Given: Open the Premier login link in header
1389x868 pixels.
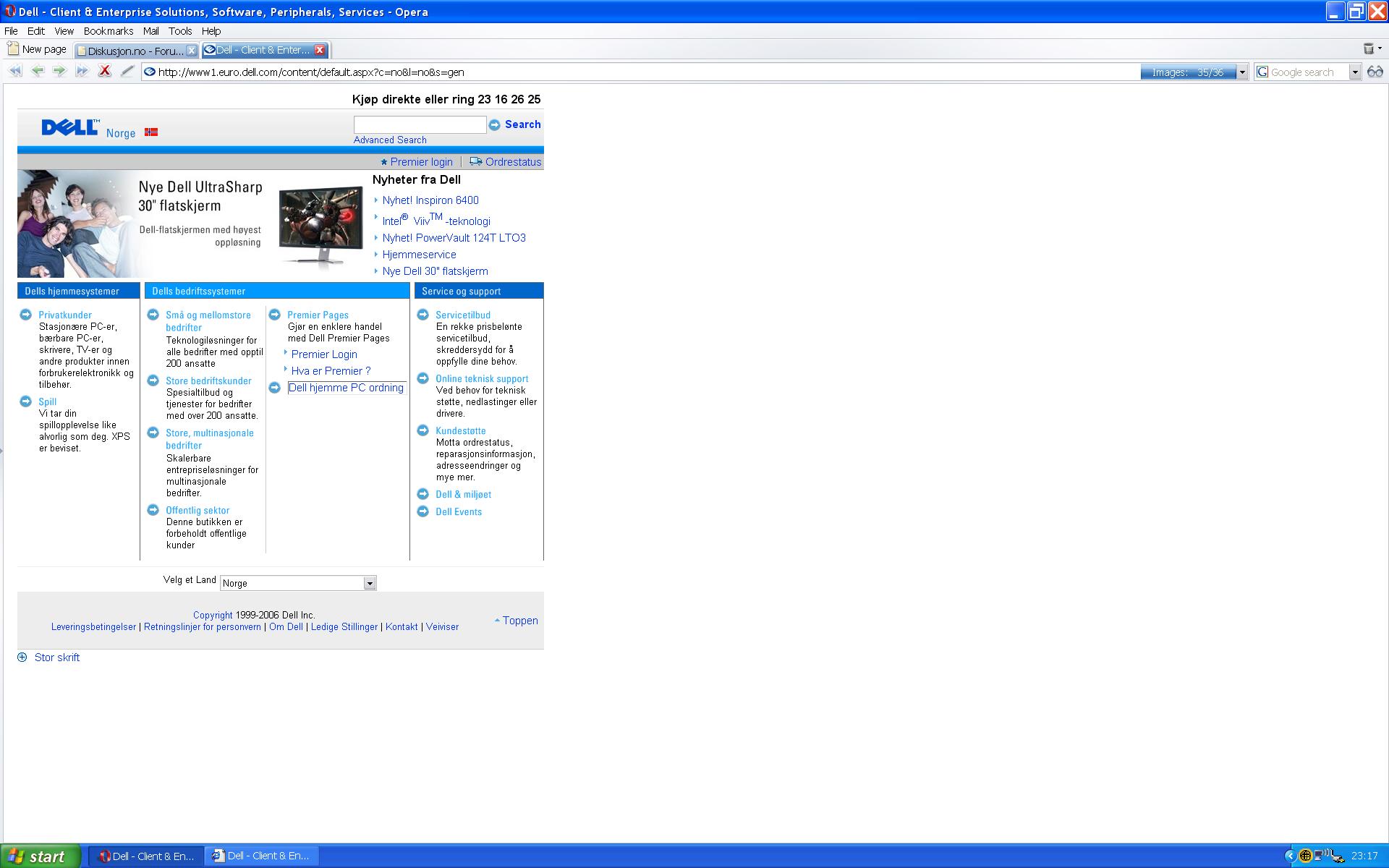Looking at the screenshot, I should pyautogui.click(x=421, y=162).
